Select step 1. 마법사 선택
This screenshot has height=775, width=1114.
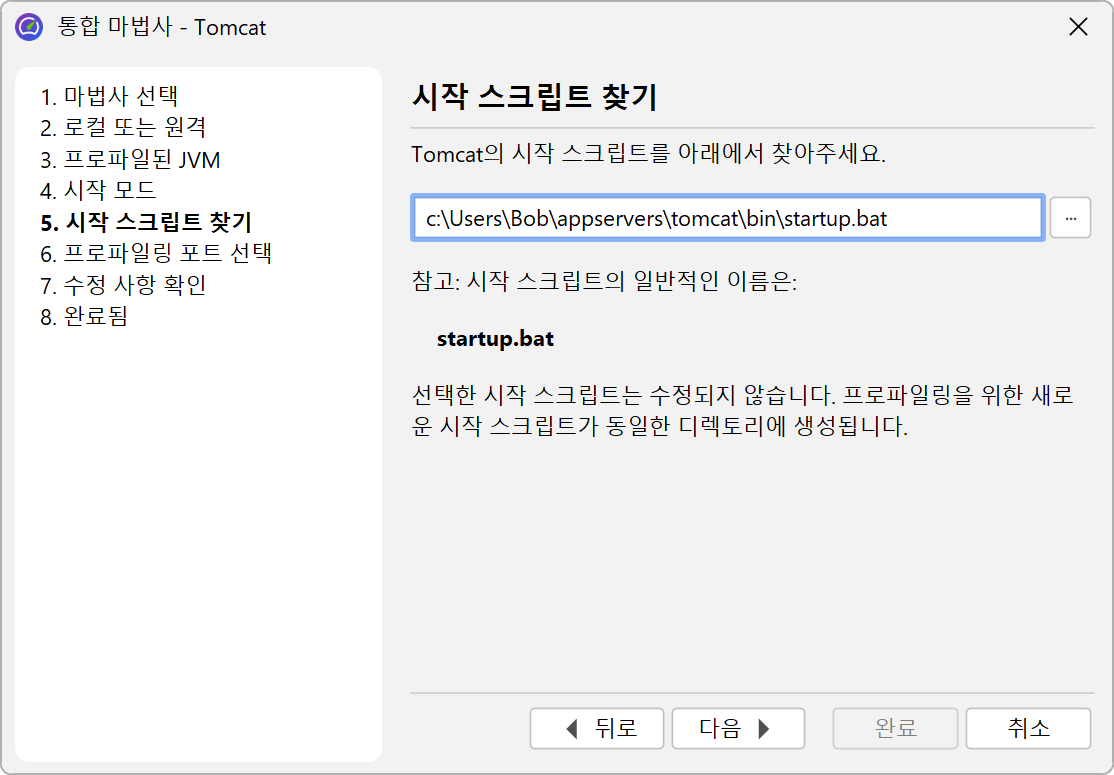point(109,96)
